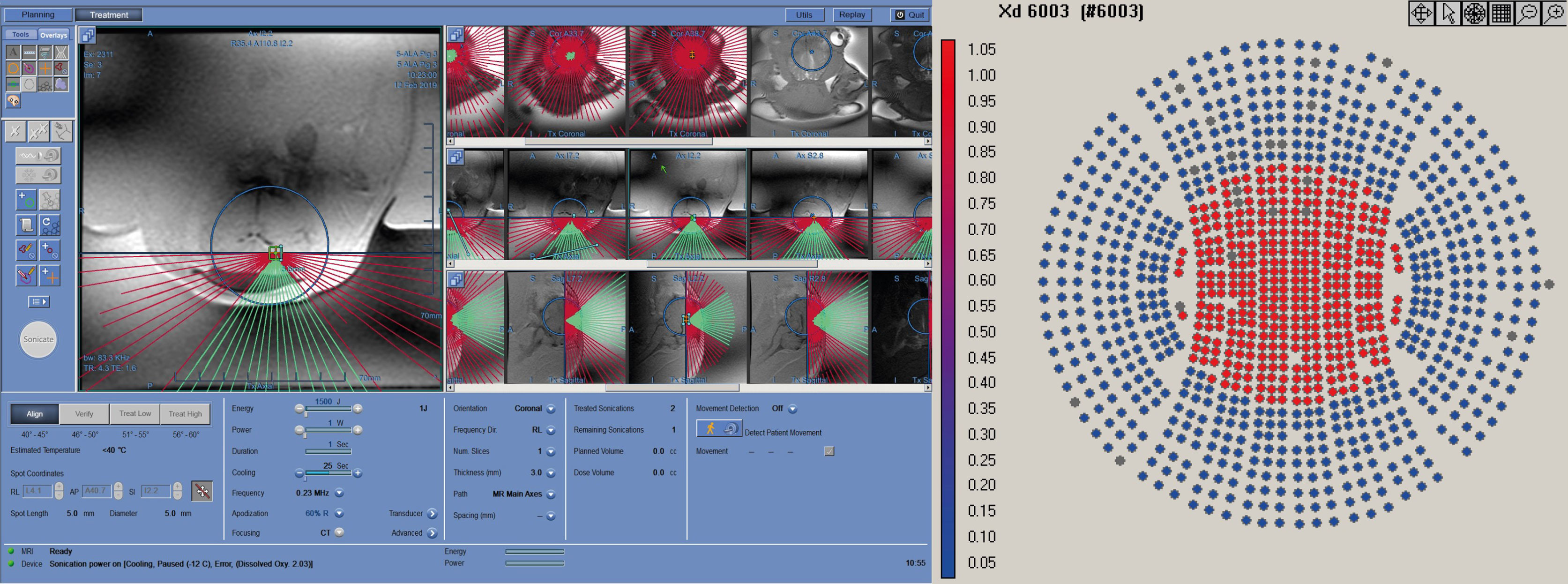Click the pan arrows icon in Xd 6003

coord(1421,14)
